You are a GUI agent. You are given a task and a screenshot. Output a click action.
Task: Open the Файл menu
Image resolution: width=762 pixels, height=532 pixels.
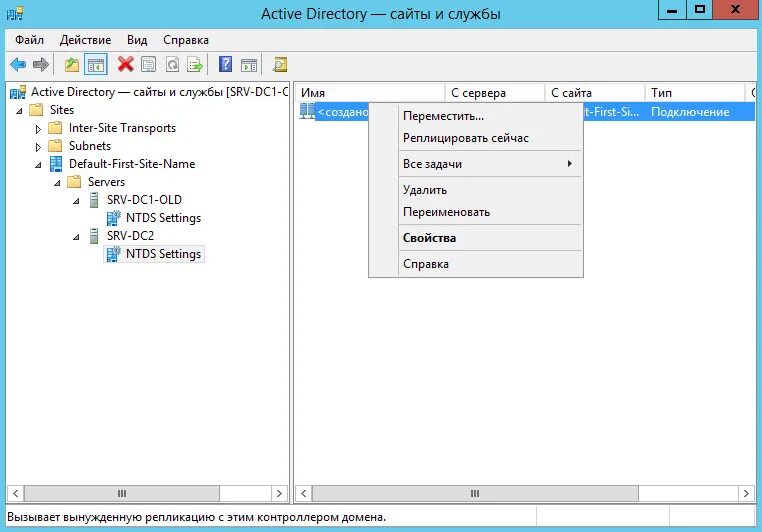pyautogui.click(x=29, y=40)
